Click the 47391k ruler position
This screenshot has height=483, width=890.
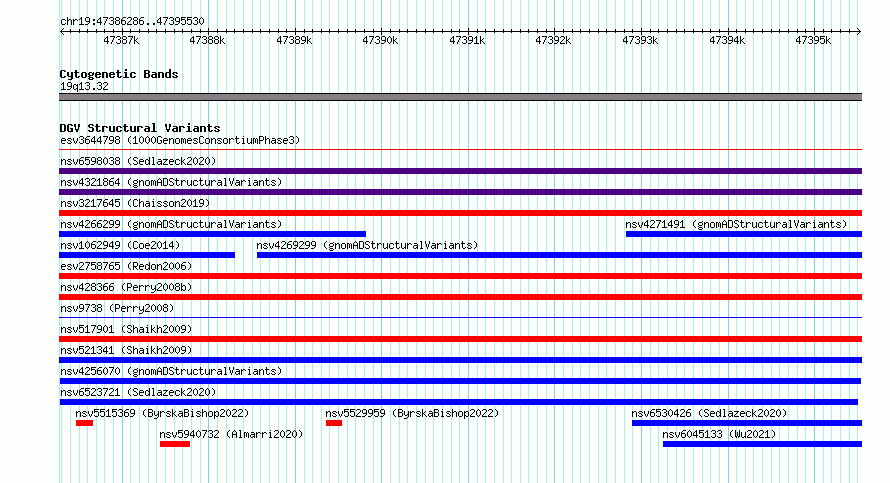(468, 40)
